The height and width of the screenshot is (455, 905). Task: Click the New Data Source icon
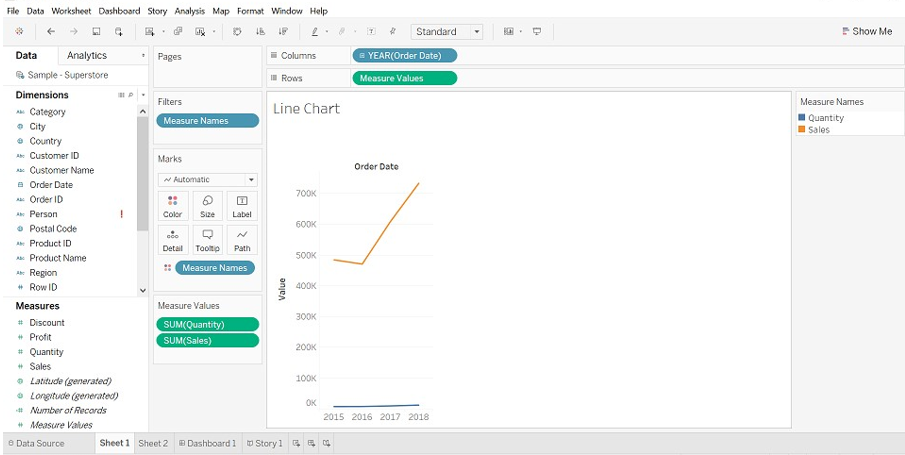(118, 31)
